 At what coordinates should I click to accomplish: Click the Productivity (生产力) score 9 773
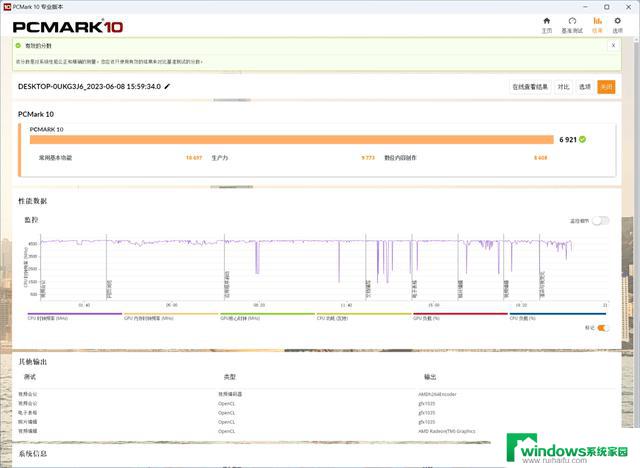pos(368,158)
